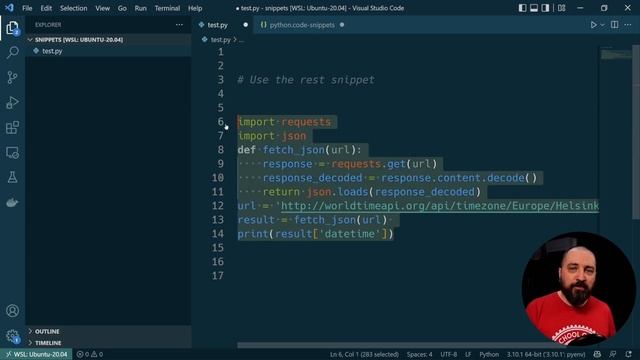
Task: Go to line via Ln 6, Col 1 status
Action: pyautogui.click(x=364, y=354)
